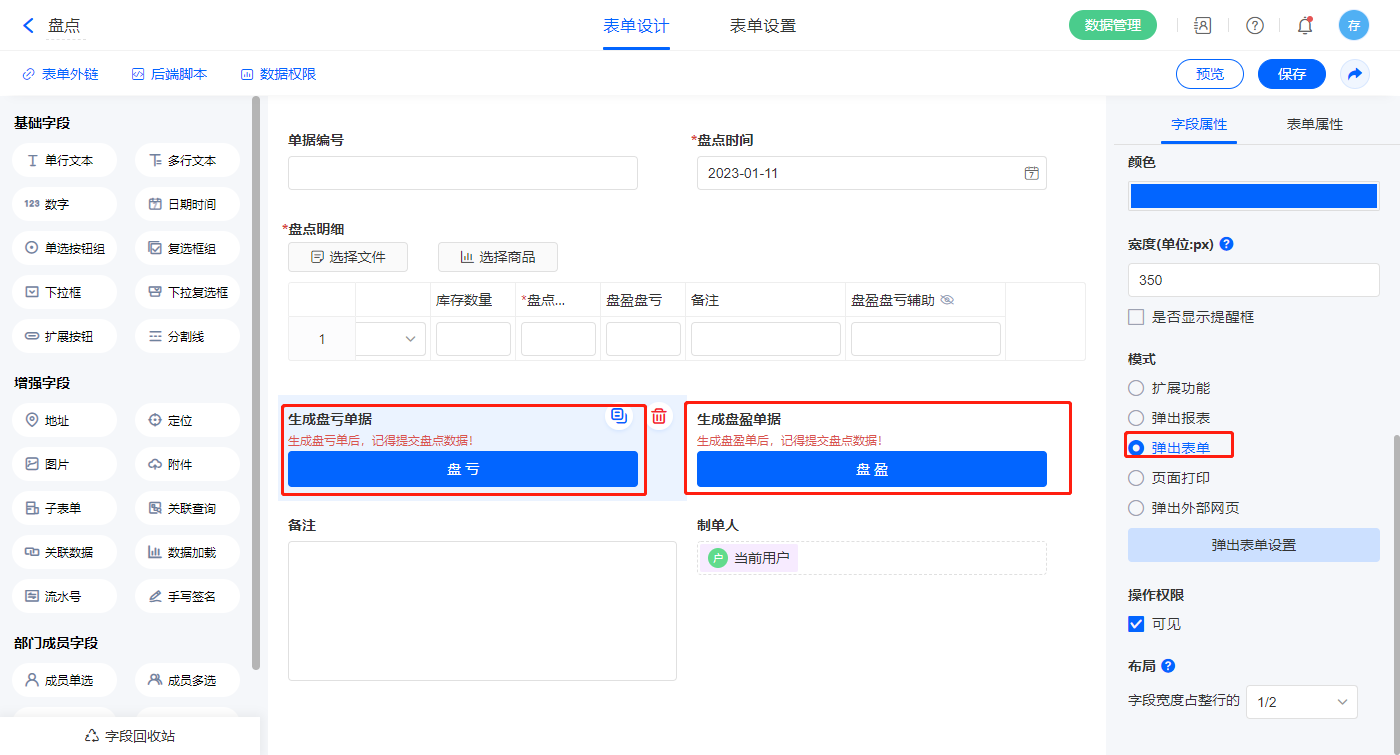Toggle the eye icon on 盘盈盘亏辅助 column
Screen dimensions: 1400x755
[x=947, y=300]
